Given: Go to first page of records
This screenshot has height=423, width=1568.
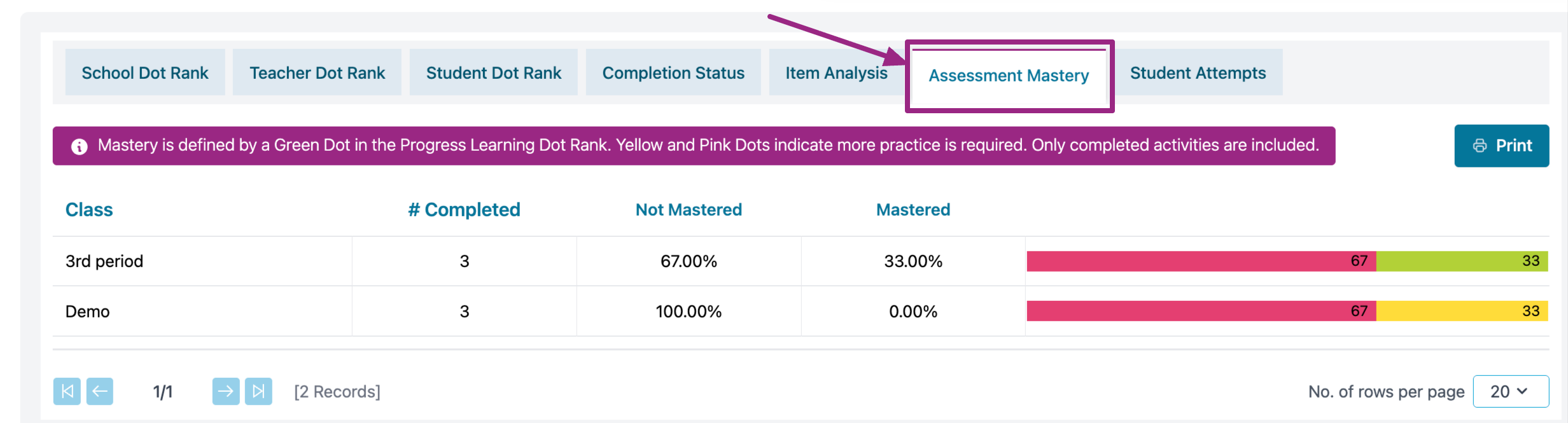Looking at the screenshot, I should (x=67, y=391).
